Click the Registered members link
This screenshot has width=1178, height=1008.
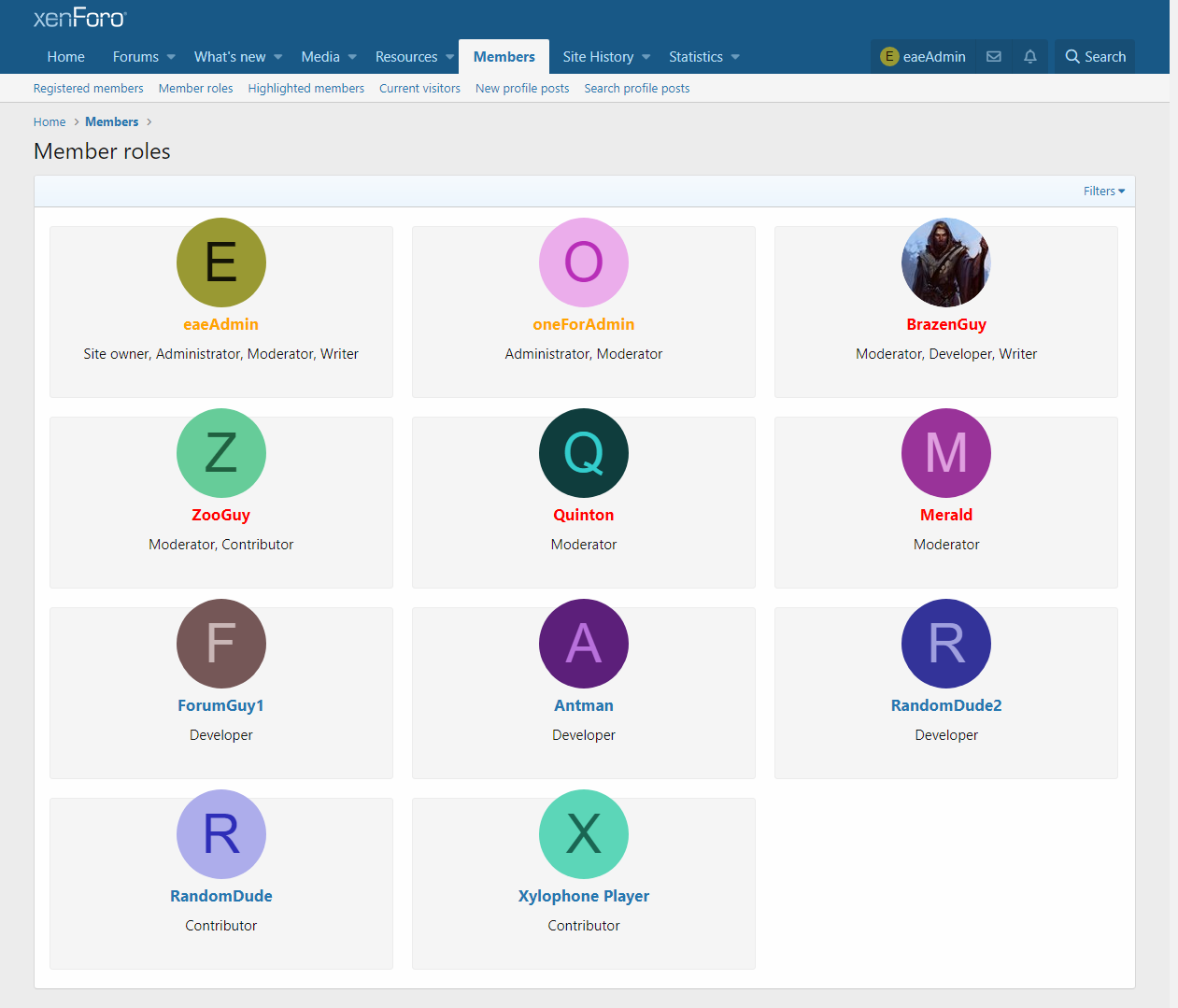pos(88,89)
